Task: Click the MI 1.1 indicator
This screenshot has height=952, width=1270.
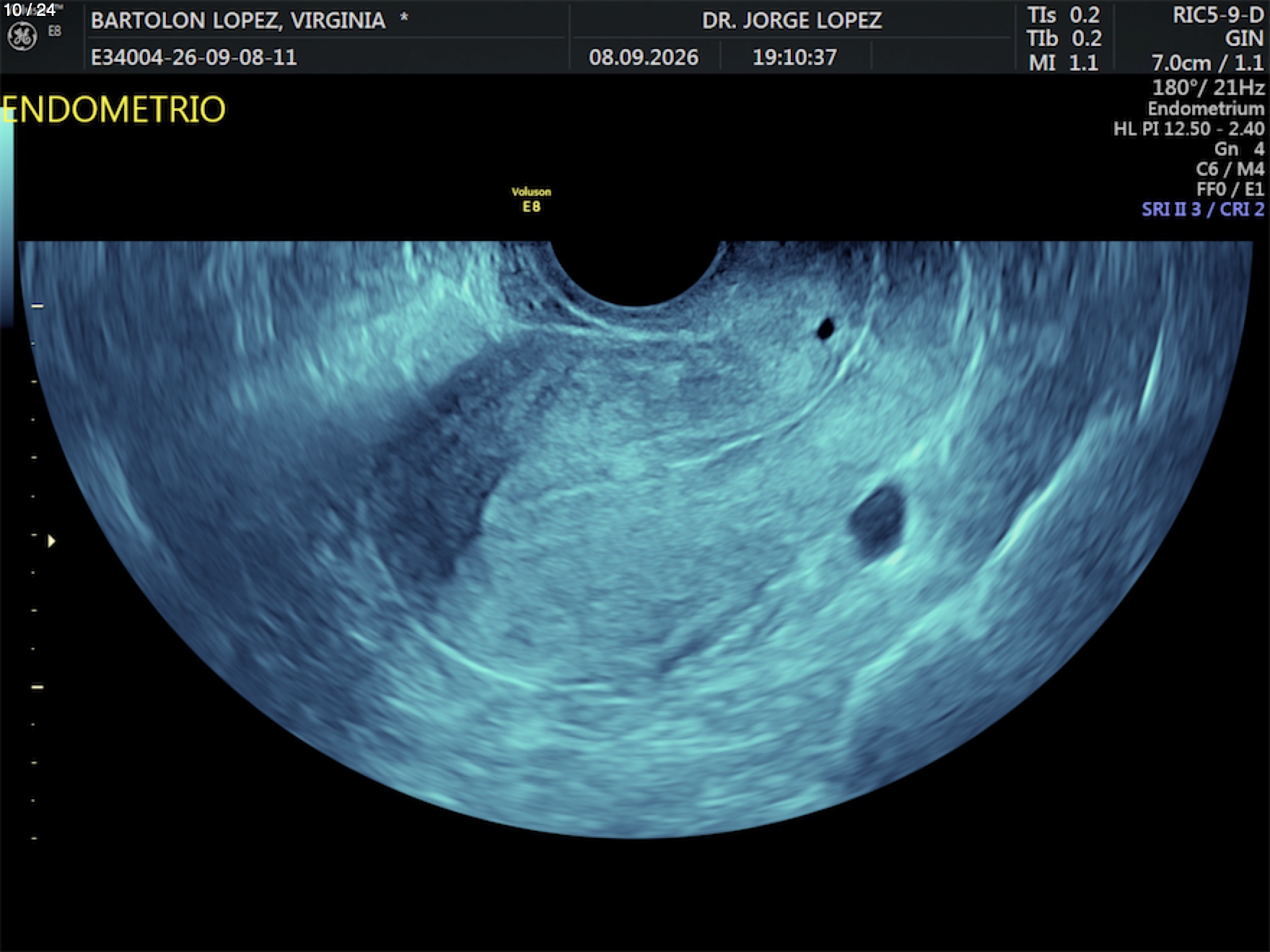Action: (x=1064, y=63)
